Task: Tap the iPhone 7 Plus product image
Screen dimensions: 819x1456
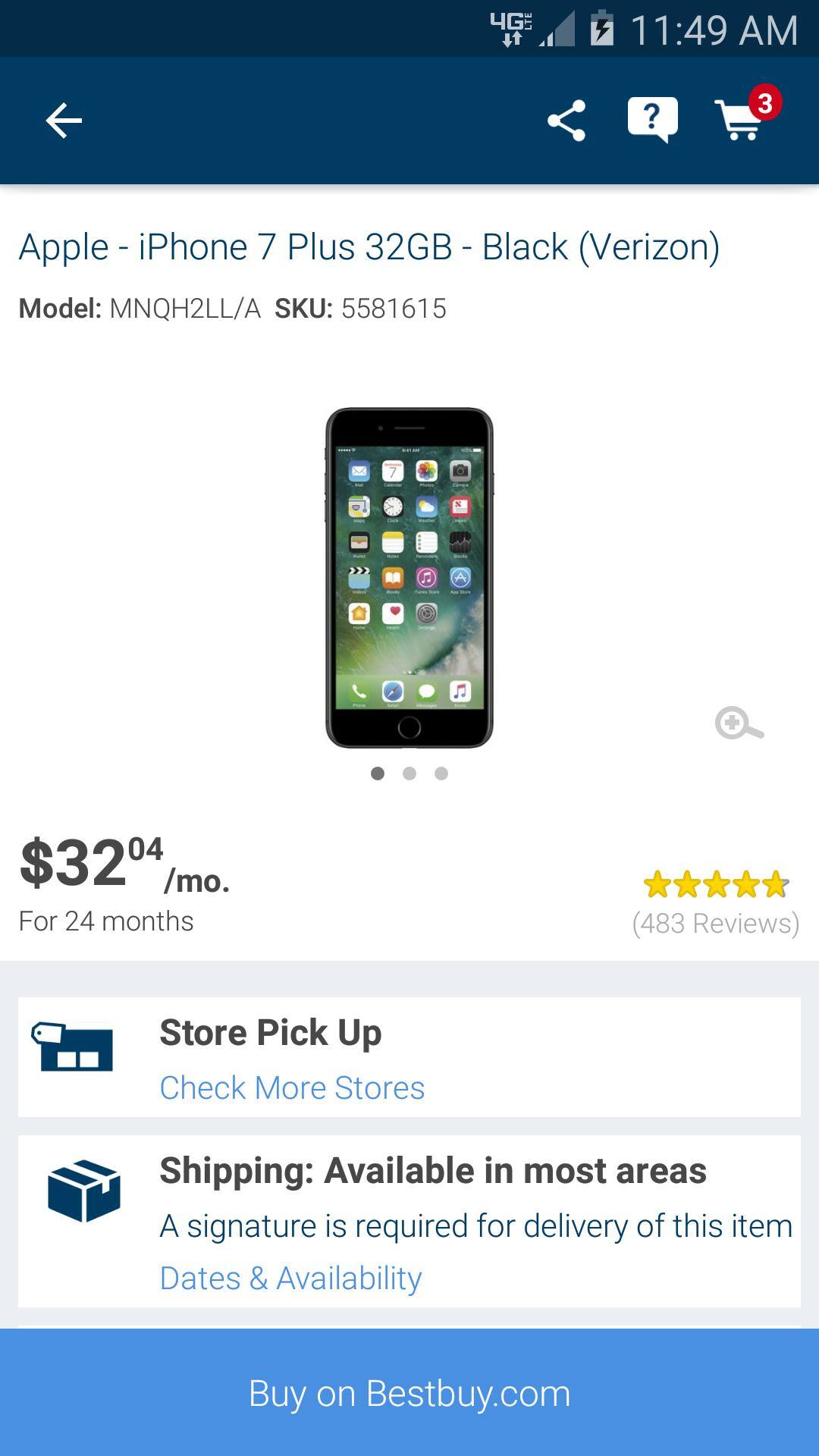Action: (409, 578)
